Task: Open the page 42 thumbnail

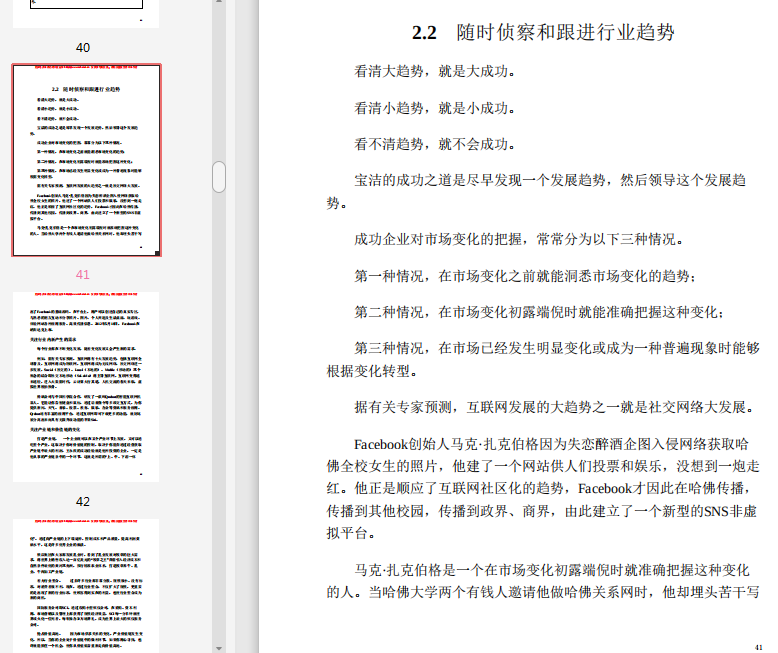Action: pyautogui.click(x=86, y=387)
